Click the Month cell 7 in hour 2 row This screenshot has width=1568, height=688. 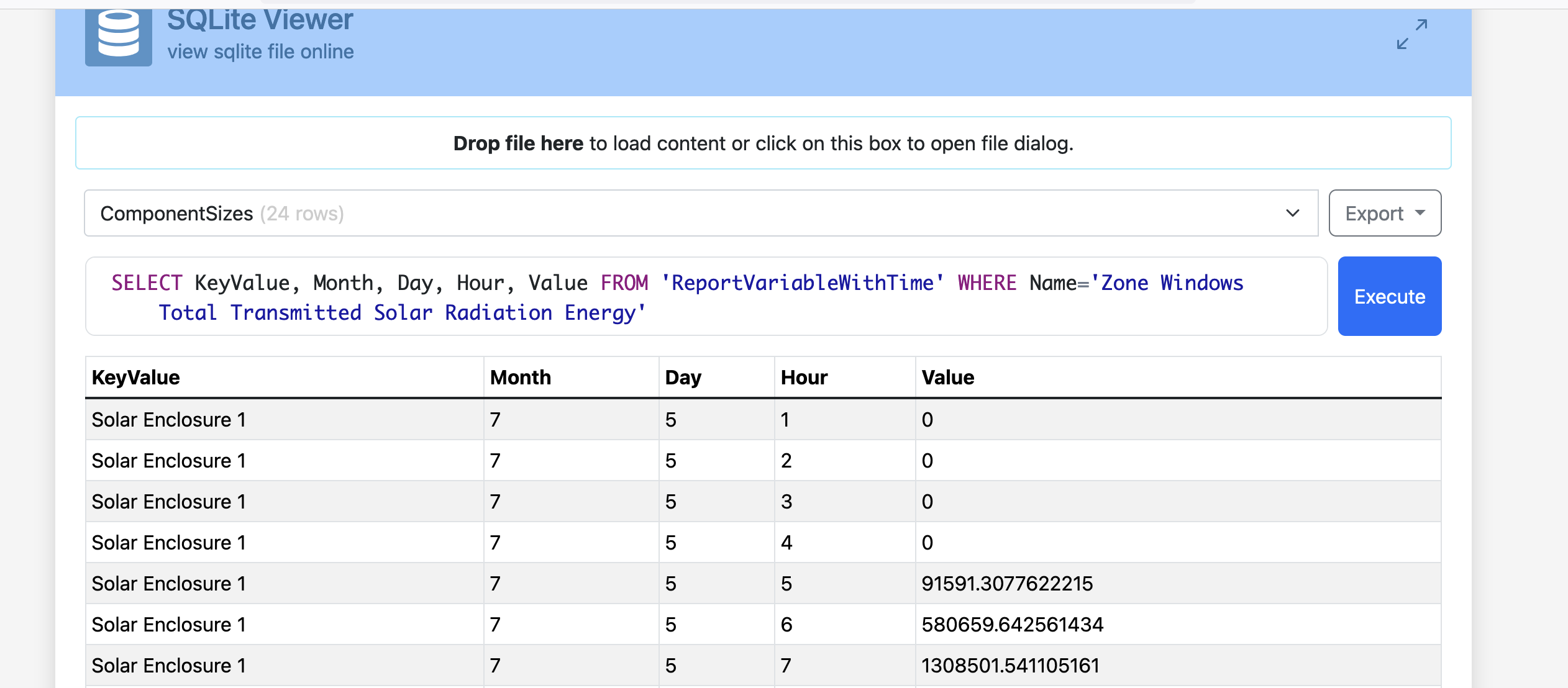572,461
